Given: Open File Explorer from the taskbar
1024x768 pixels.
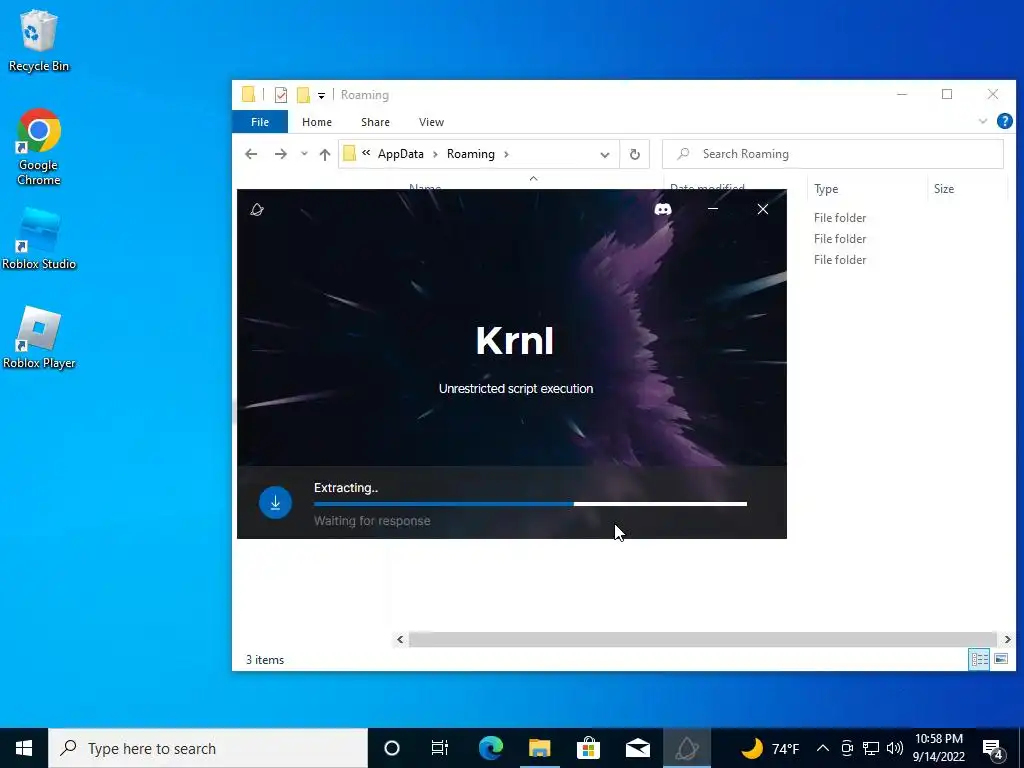Looking at the screenshot, I should click(x=539, y=748).
